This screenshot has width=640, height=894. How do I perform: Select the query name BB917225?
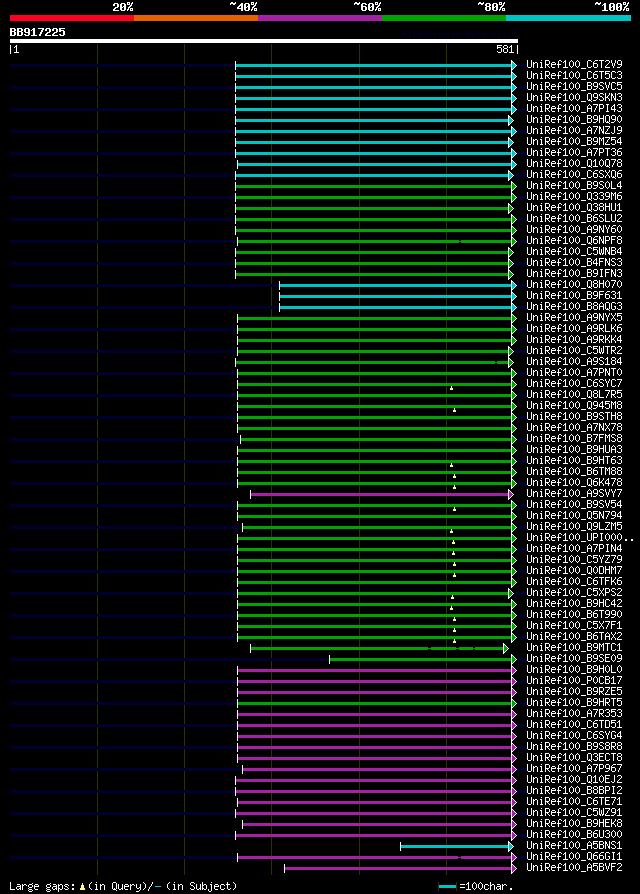pos(38,32)
